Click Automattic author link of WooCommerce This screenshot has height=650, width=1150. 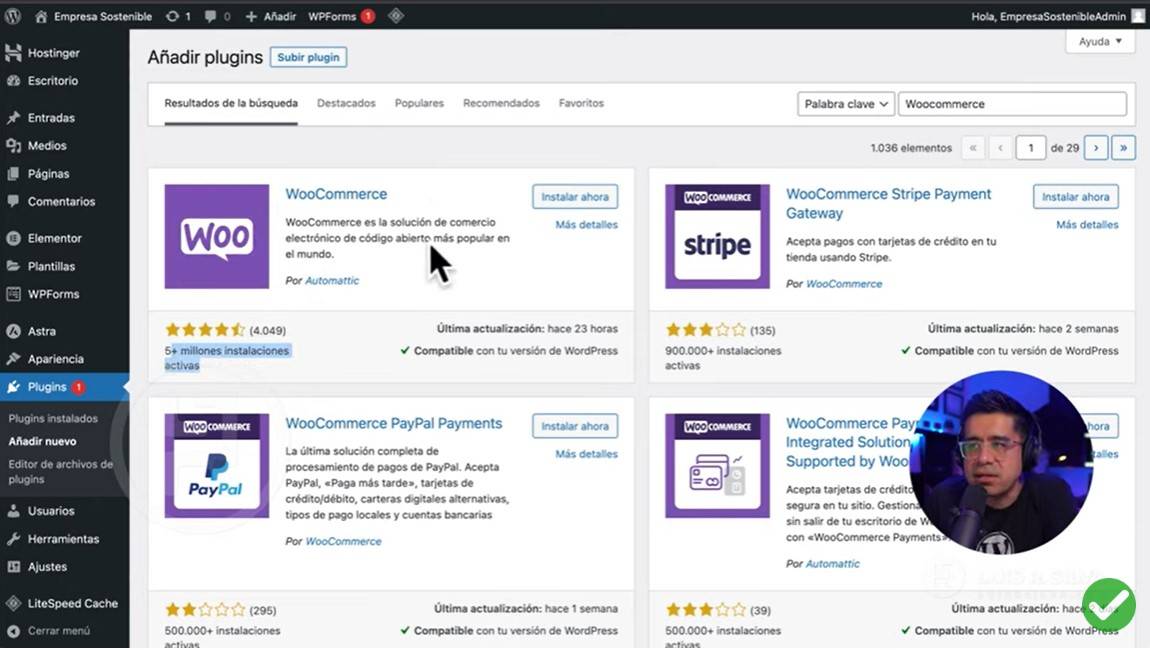tap(332, 280)
